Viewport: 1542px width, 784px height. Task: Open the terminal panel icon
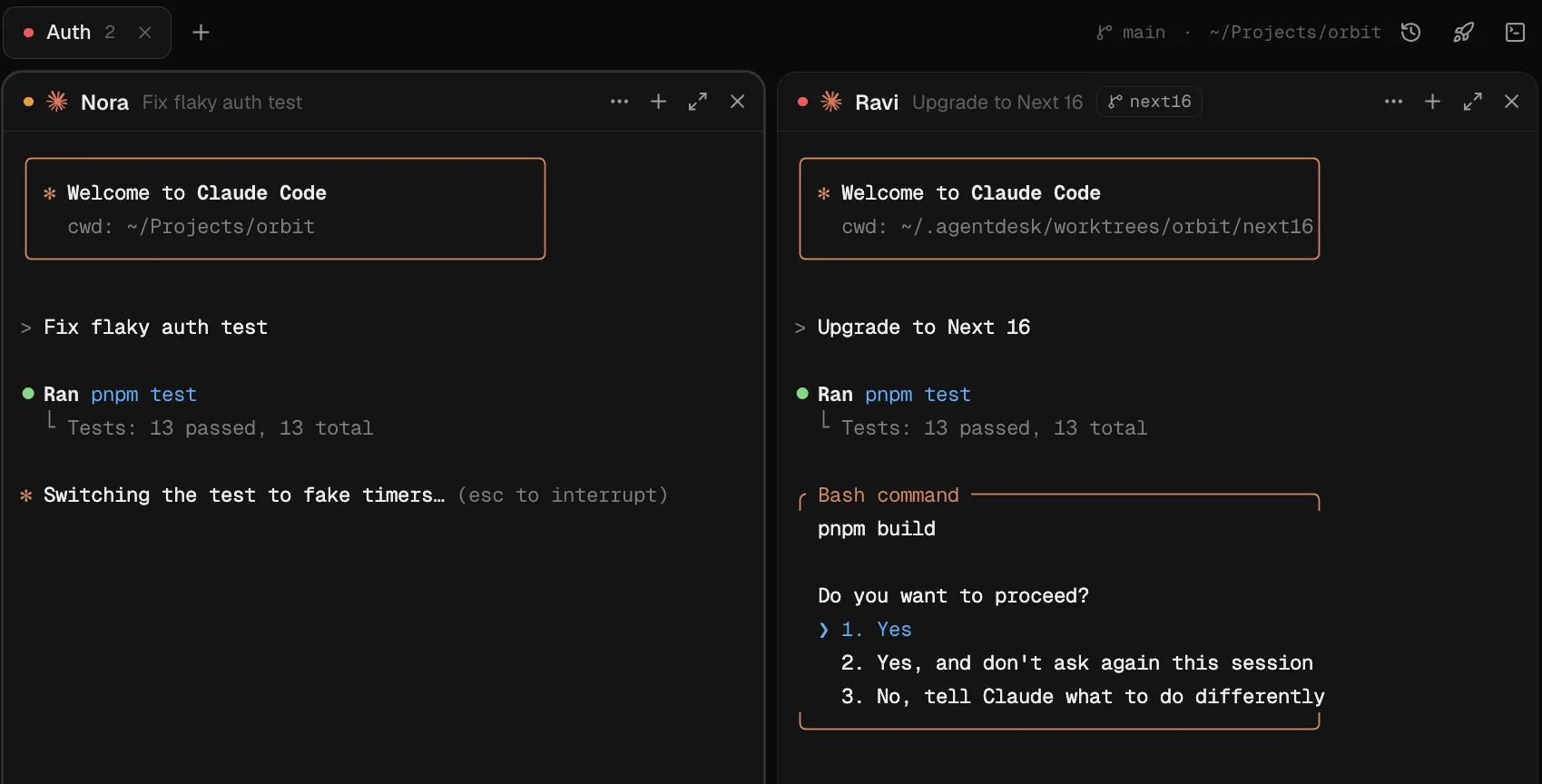[x=1515, y=33]
